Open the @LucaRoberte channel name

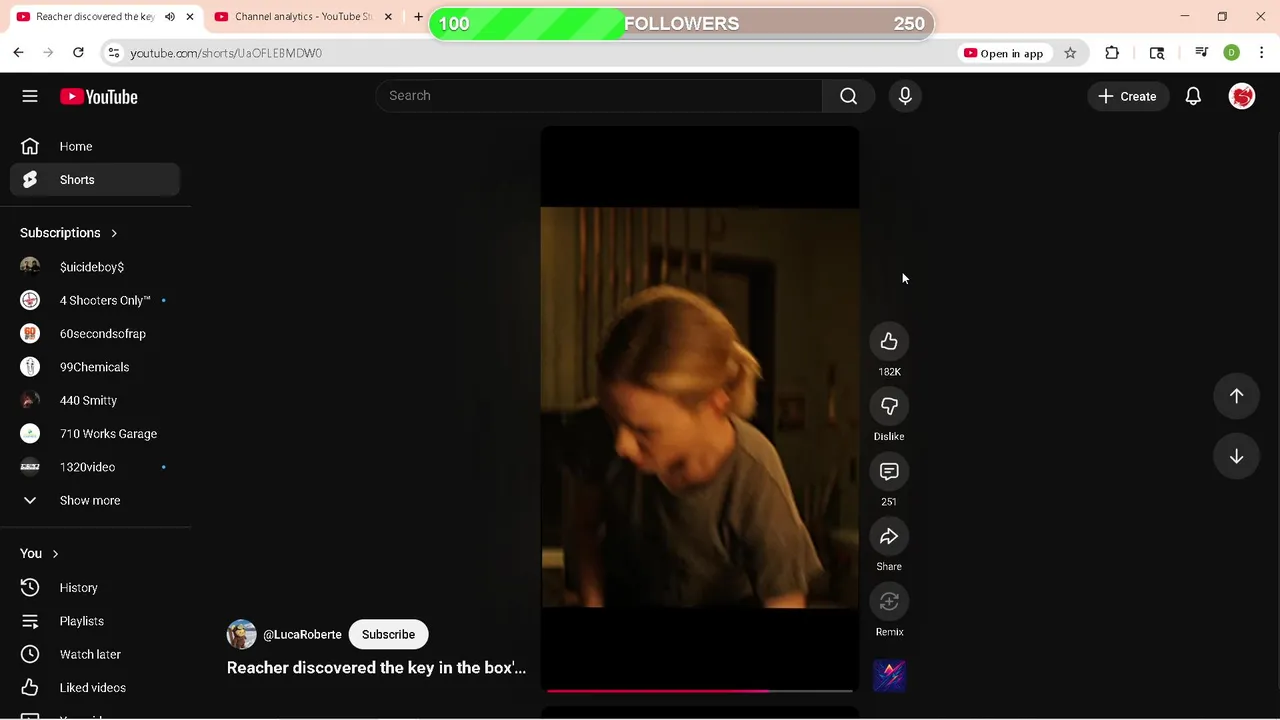[302, 634]
